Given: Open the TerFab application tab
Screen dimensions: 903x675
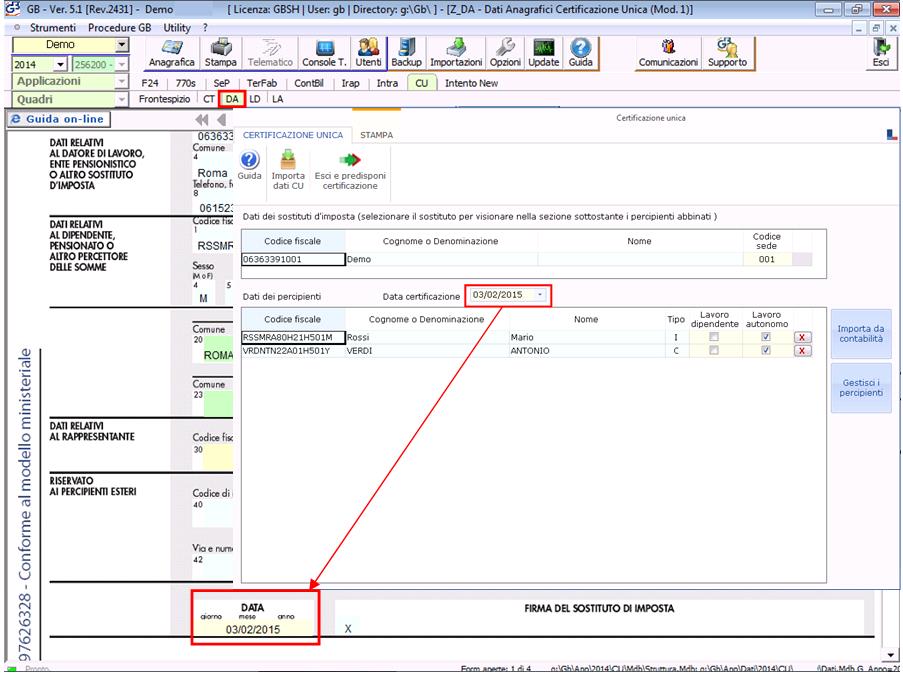Looking at the screenshot, I should pyautogui.click(x=261, y=83).
